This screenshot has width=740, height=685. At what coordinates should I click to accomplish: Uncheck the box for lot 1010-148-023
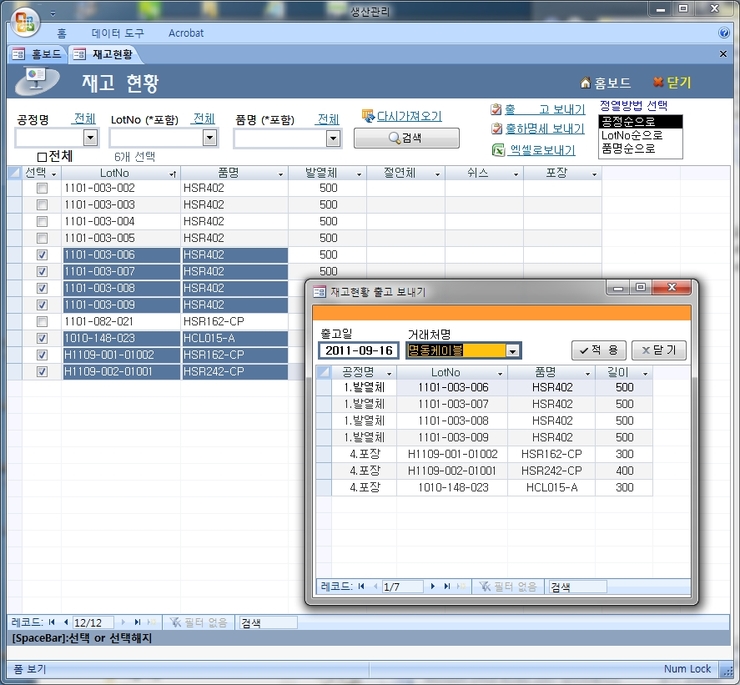(x=42, y=338)
